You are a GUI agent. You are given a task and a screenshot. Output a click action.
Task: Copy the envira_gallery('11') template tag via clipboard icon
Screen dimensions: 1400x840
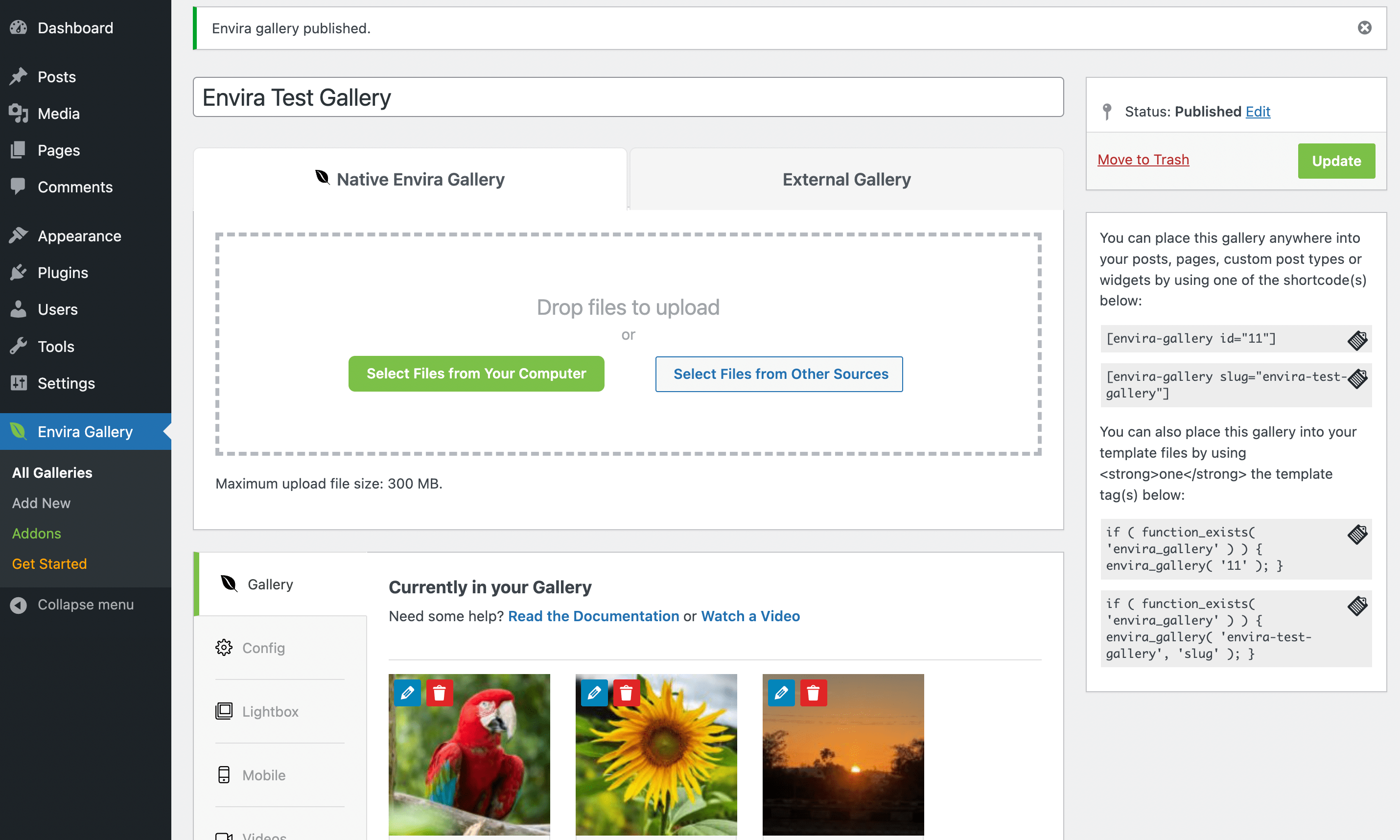click(1357, 534)
